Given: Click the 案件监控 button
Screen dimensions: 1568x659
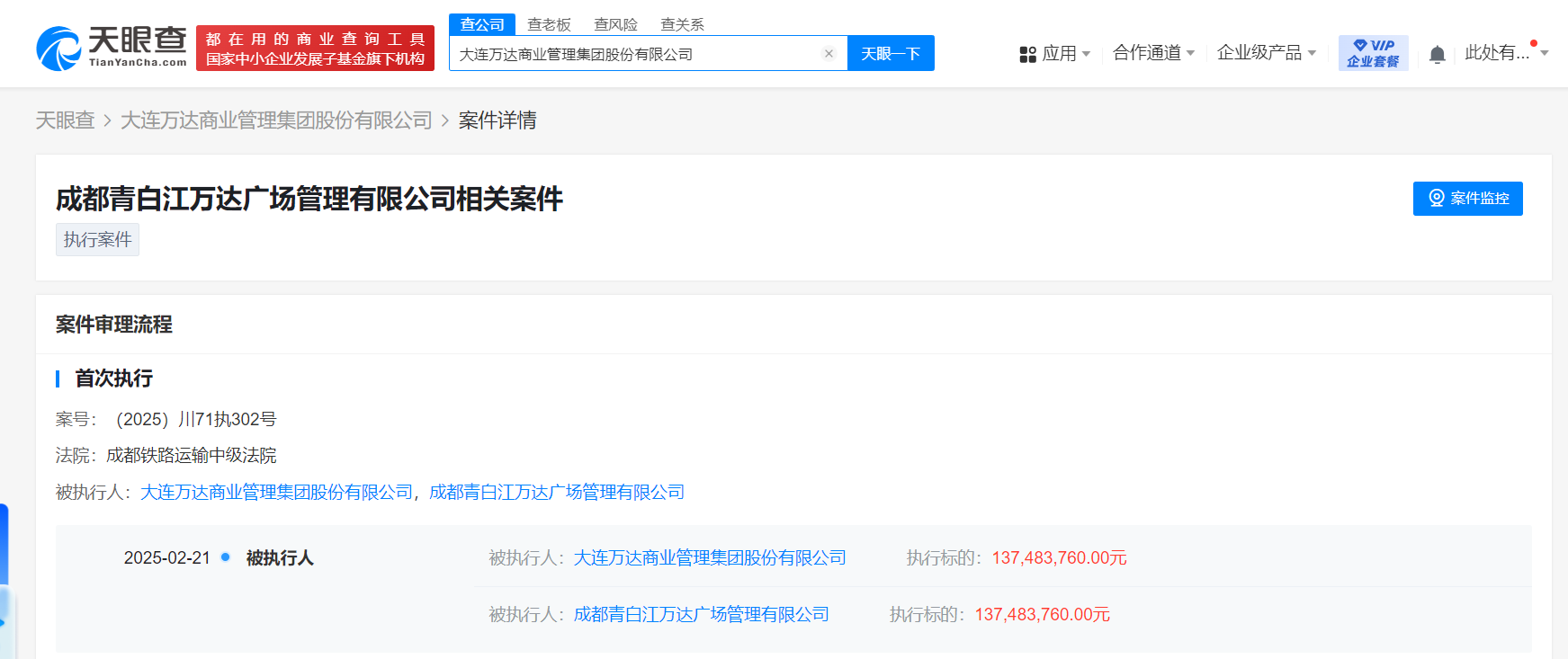Looking at the screenshot, I should (x=1468, y=199).
